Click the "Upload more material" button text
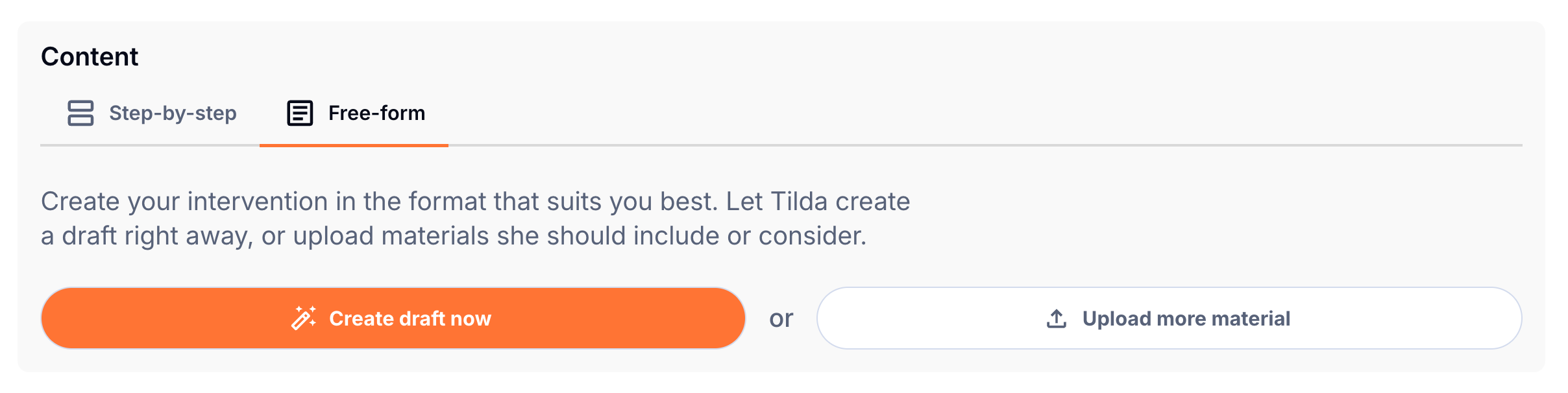The image size is (1568, 393). tap(1186, 318)
